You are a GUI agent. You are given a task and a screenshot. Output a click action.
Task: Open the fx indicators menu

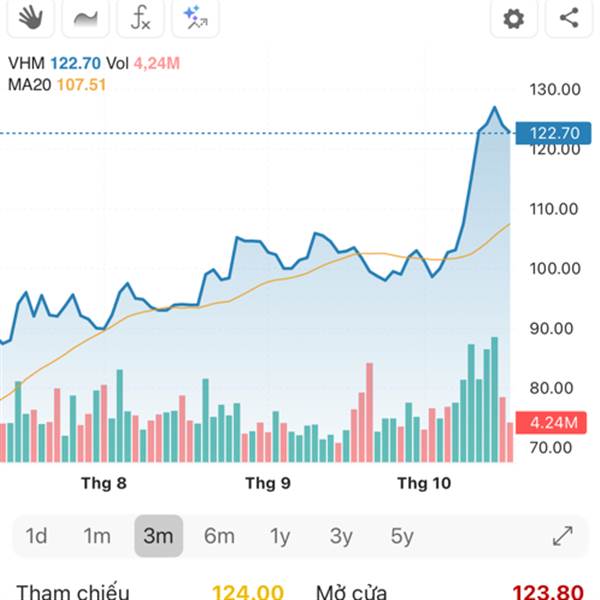pyautogui.click(x=140, y=17)
